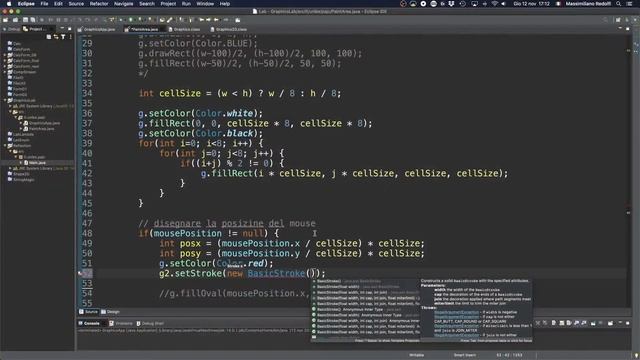The height and width of the screenshot is (360, 640).
Task: Click the cellSize declaration on line 34
Action: pyautogui.click(x=180, y=93)
